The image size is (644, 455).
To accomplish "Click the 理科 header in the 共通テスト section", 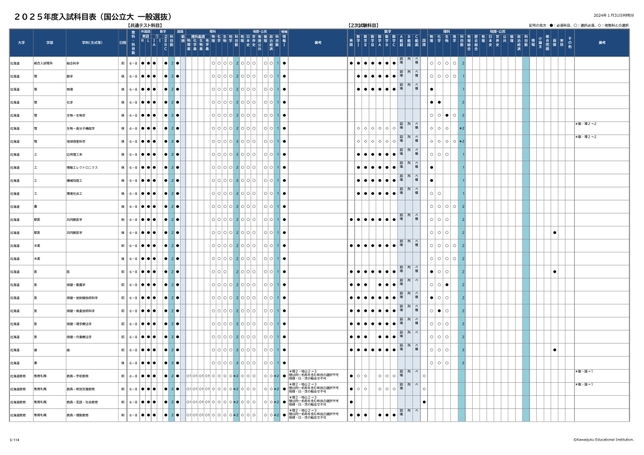I will pyautogui.click(x=212, y=31).
